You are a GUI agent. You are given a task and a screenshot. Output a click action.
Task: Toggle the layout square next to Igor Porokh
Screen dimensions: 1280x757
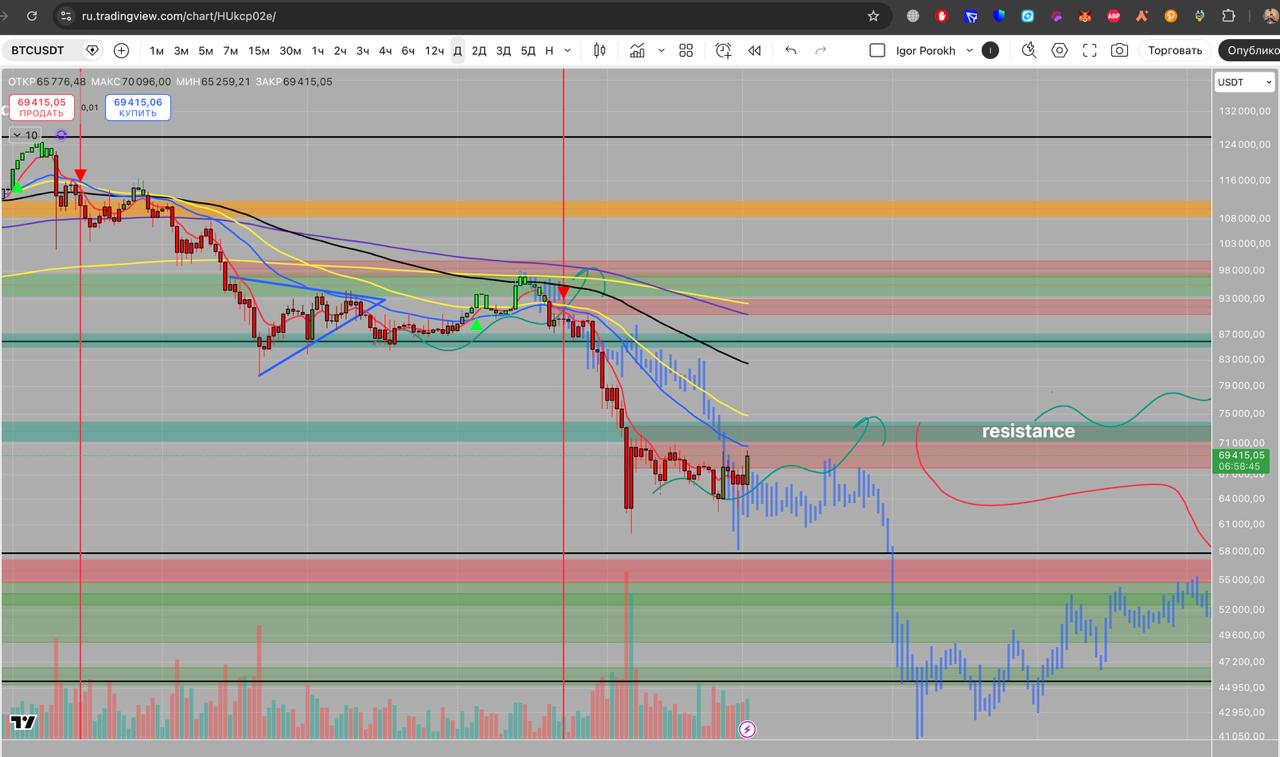point(877,51)
